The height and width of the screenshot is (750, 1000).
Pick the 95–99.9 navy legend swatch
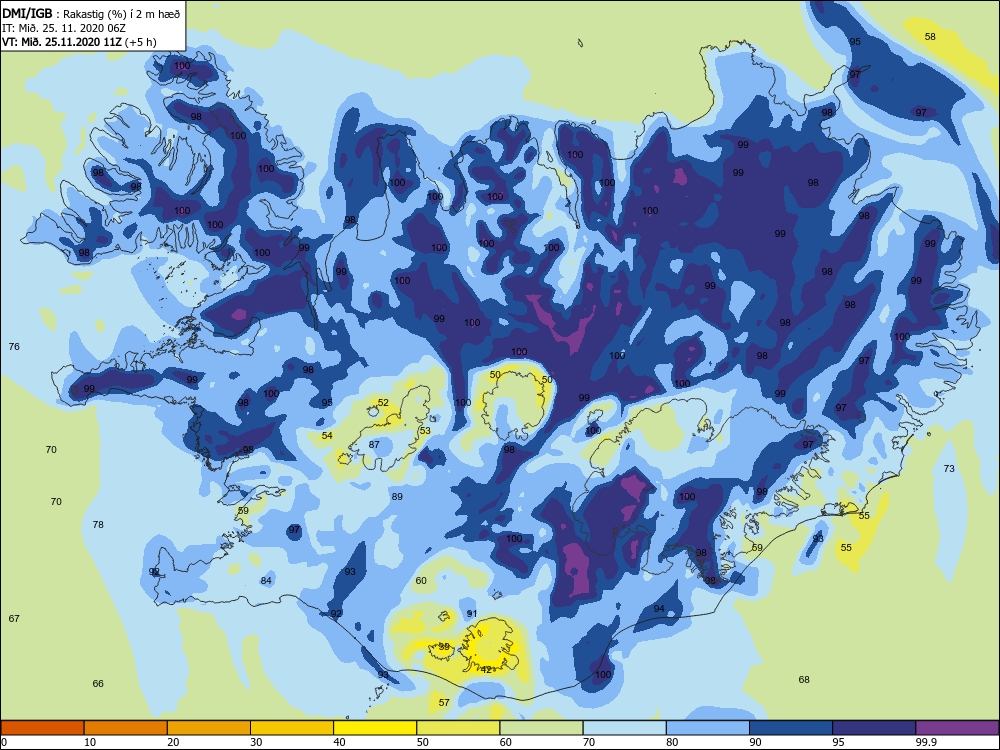pyautogui.click(x=874, y=728)
